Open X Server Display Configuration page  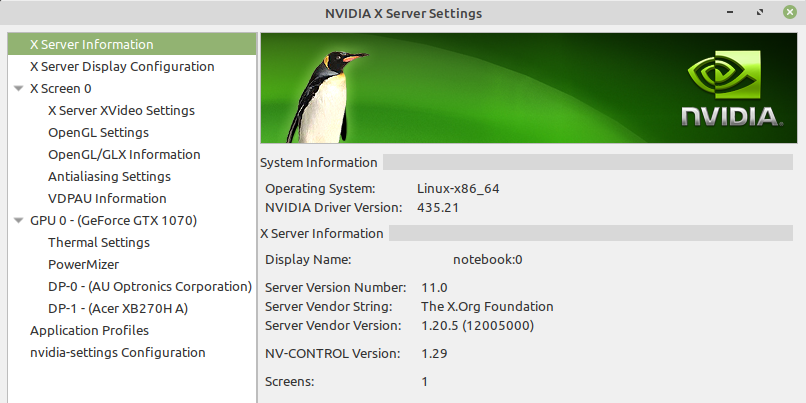coord(122,66)
